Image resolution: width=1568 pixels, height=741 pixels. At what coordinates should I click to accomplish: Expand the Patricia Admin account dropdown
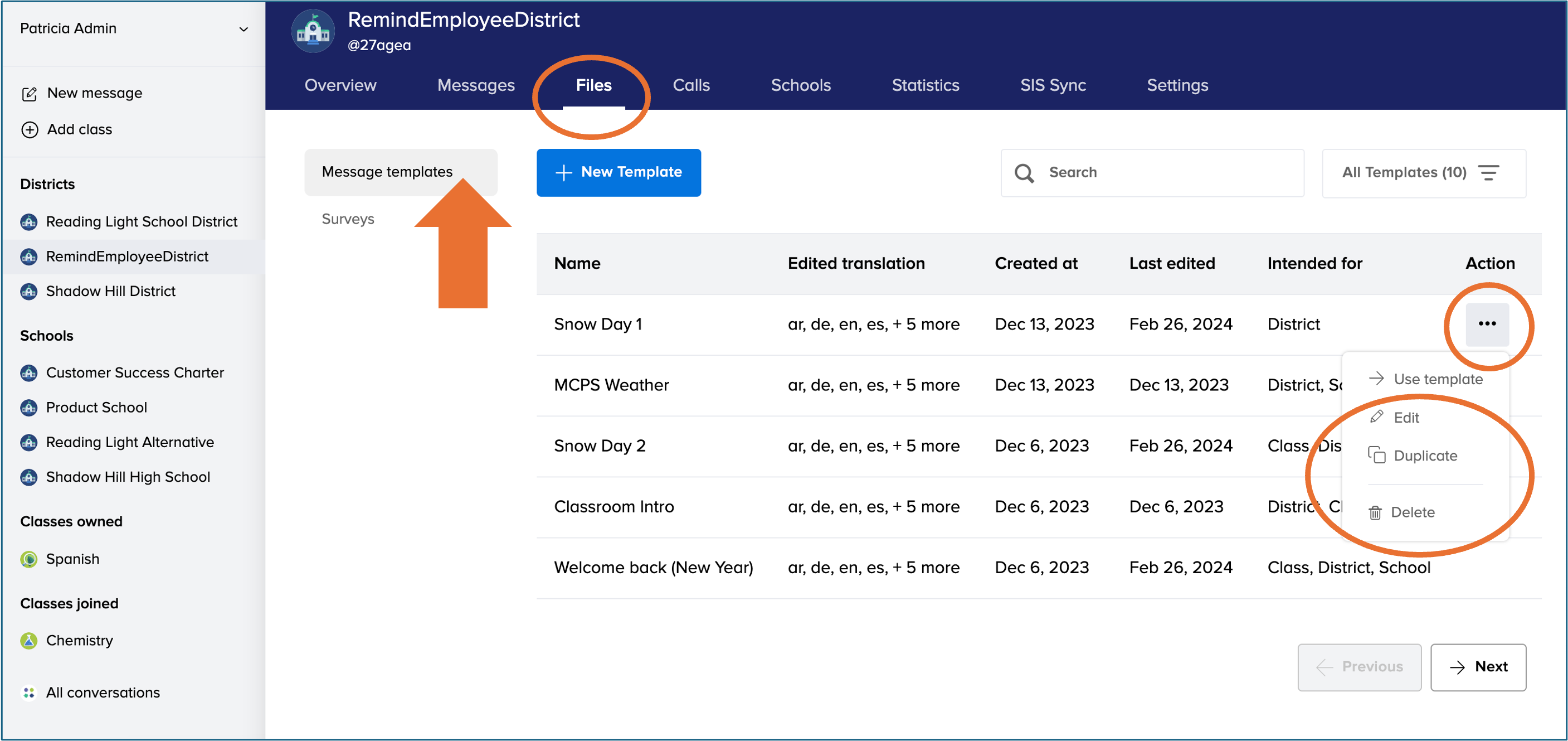(243, 28)
